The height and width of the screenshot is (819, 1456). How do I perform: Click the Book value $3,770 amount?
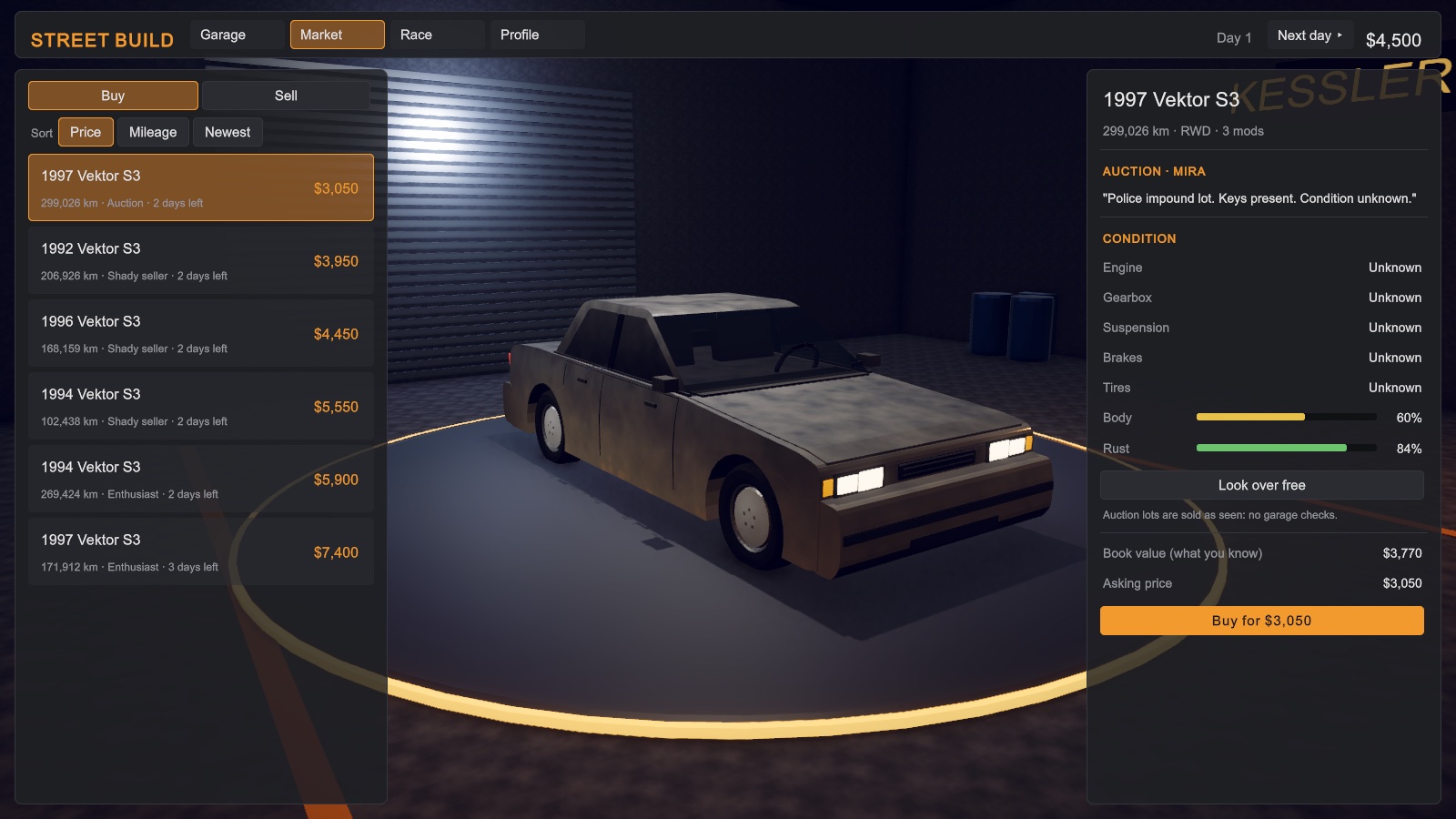pyautogui.click(x=1402, y=553)
